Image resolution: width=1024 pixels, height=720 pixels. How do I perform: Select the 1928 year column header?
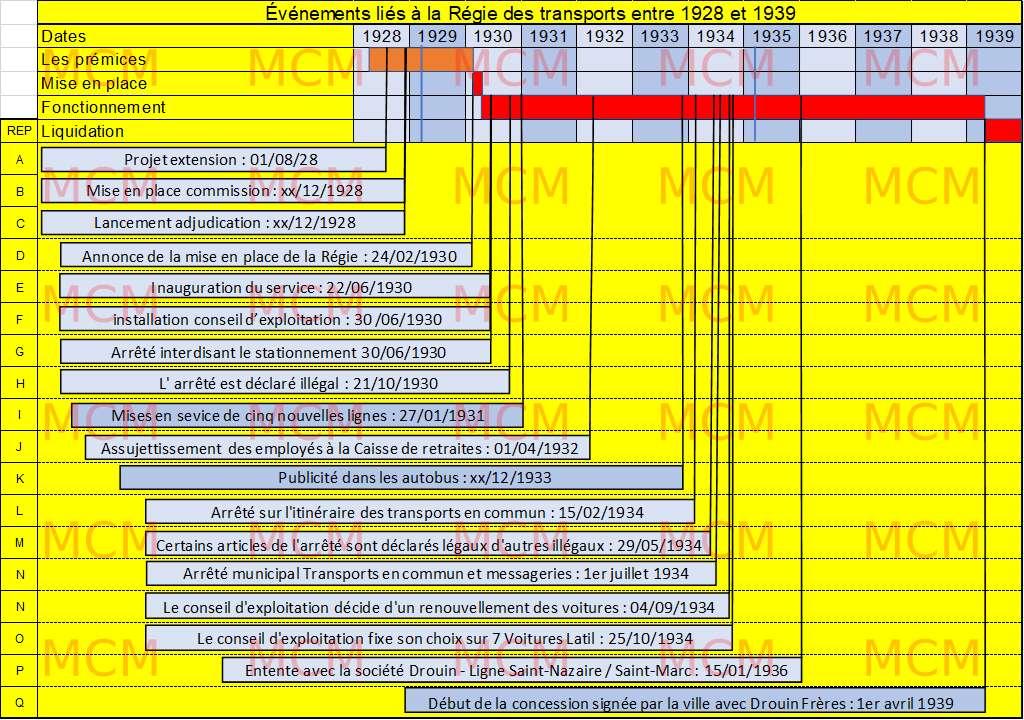(382, 36)
